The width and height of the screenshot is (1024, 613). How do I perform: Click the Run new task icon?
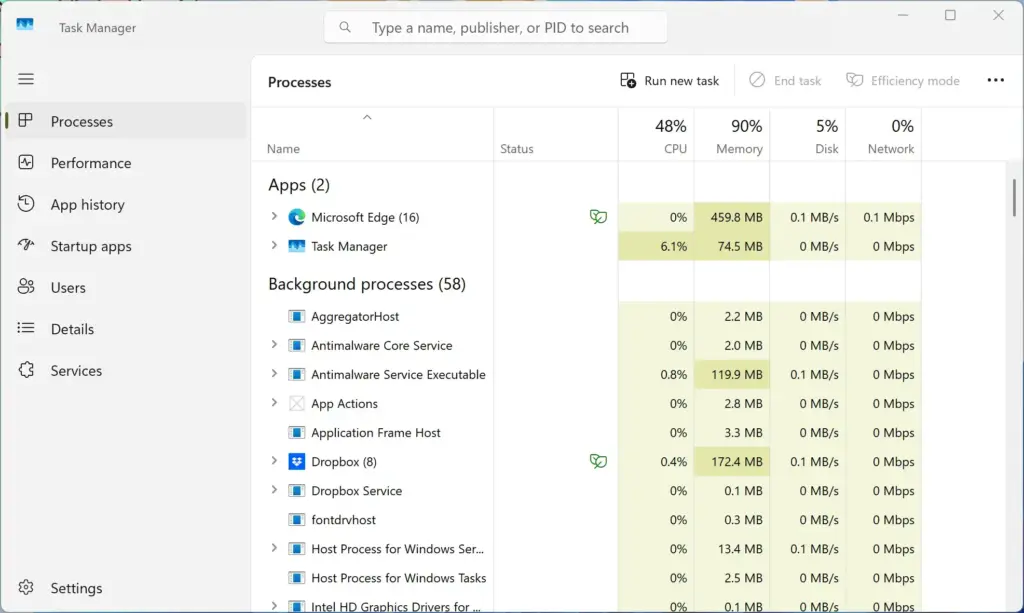click(x=628, y=80)
